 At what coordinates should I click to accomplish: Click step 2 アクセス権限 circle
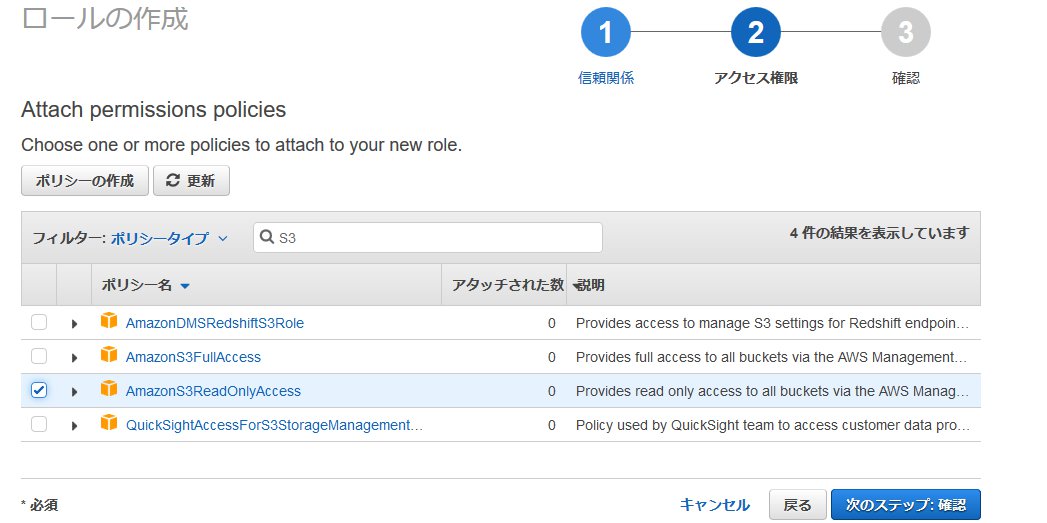coord(755,33)
